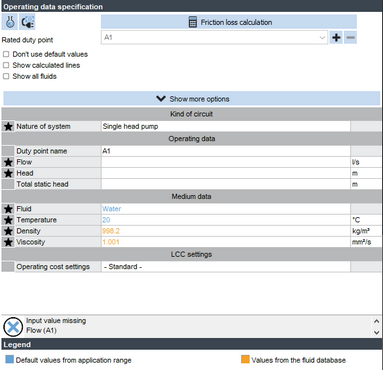Click the Kind of circuit header
This screenshot has width=383, height=370.
(x=192, y=114)
